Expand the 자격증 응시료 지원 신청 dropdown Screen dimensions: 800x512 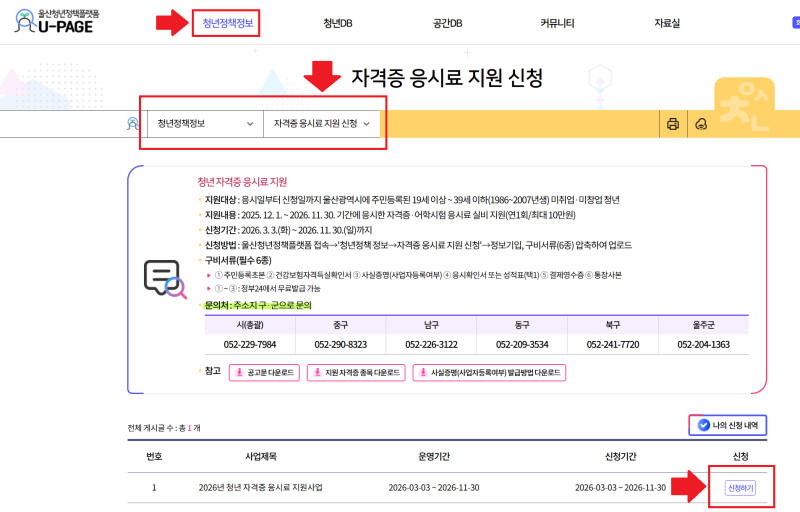321,124
